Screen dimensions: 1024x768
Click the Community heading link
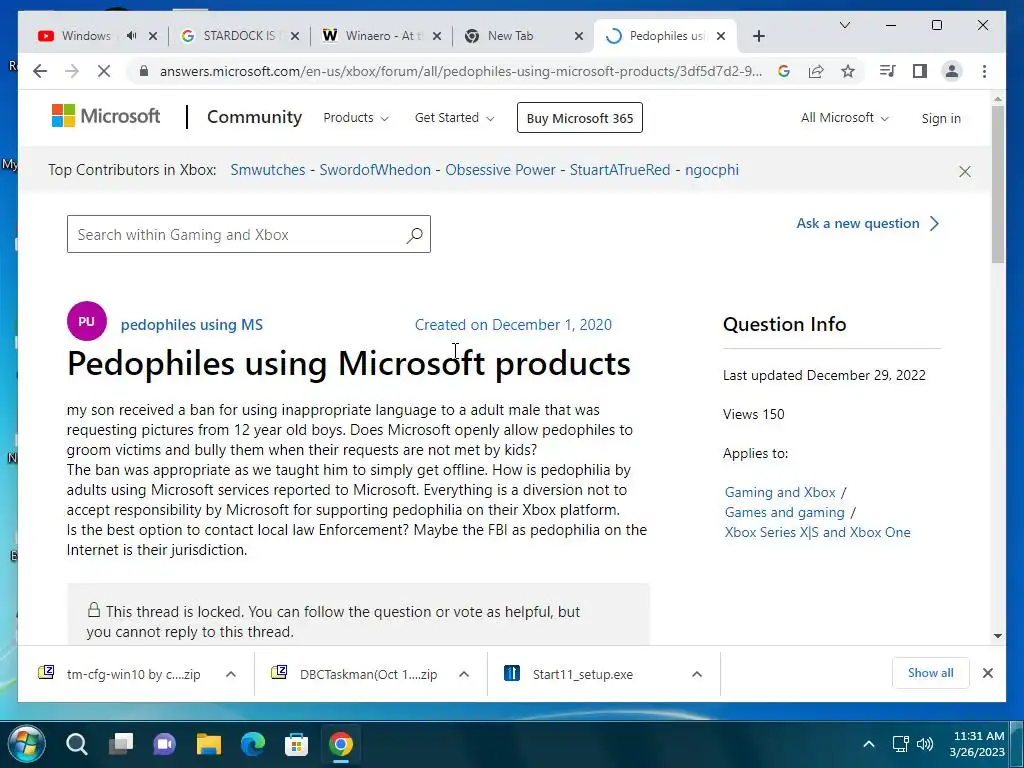254,117
